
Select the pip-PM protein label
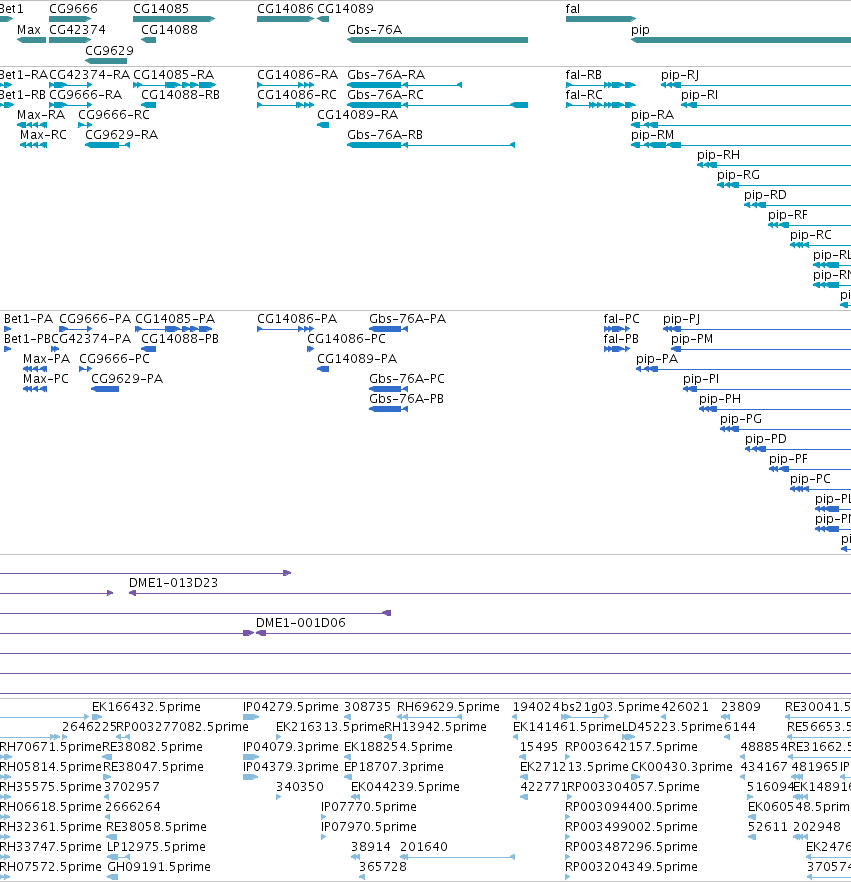pos(692,339)
